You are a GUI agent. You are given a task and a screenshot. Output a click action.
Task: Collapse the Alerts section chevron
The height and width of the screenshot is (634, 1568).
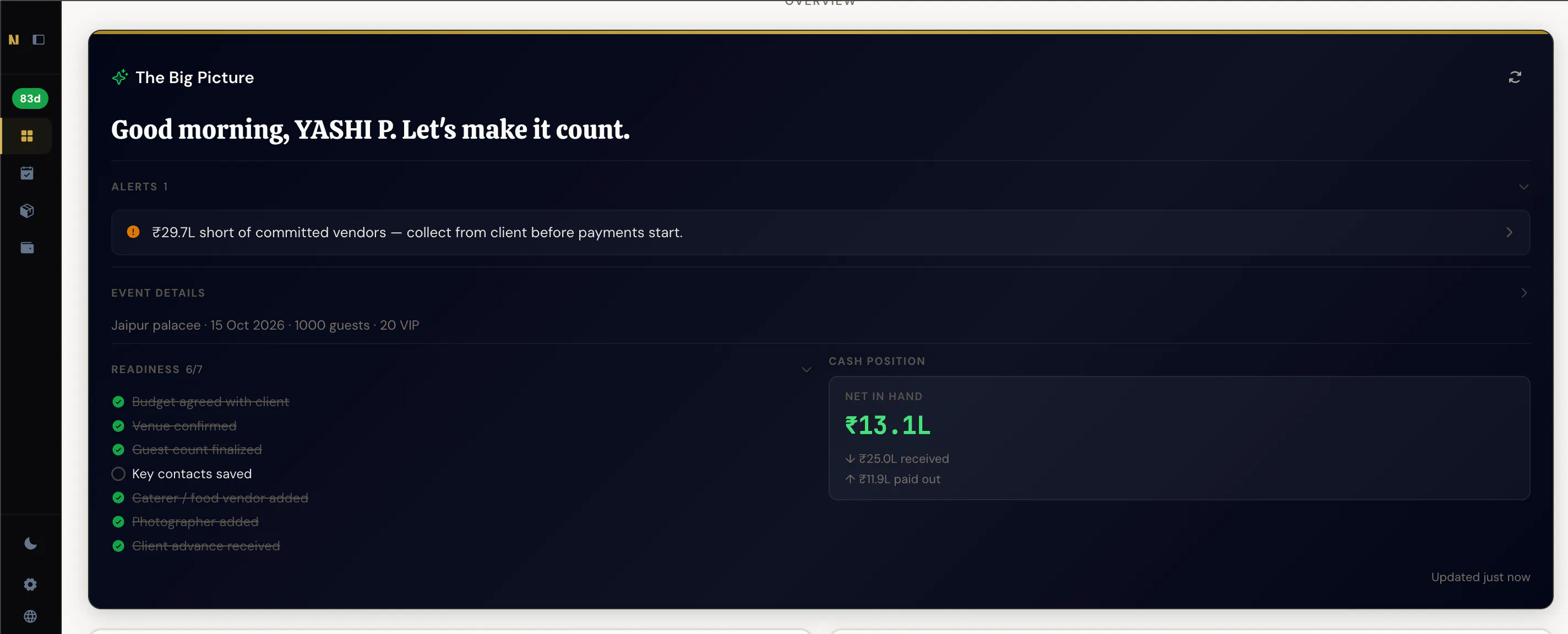(1523, 187)
